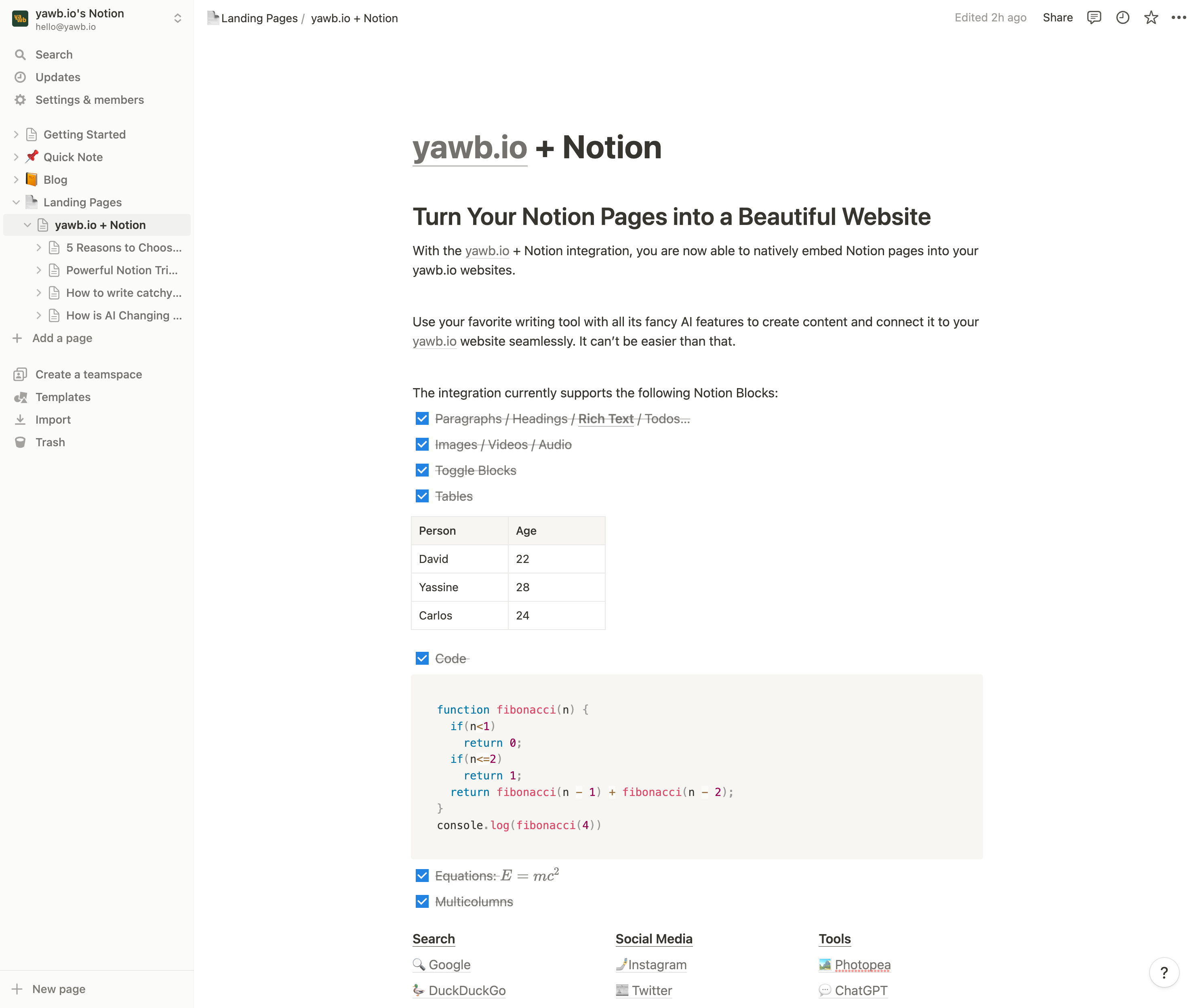
Task: Click the help question mark button
Action: point(1163,972)
